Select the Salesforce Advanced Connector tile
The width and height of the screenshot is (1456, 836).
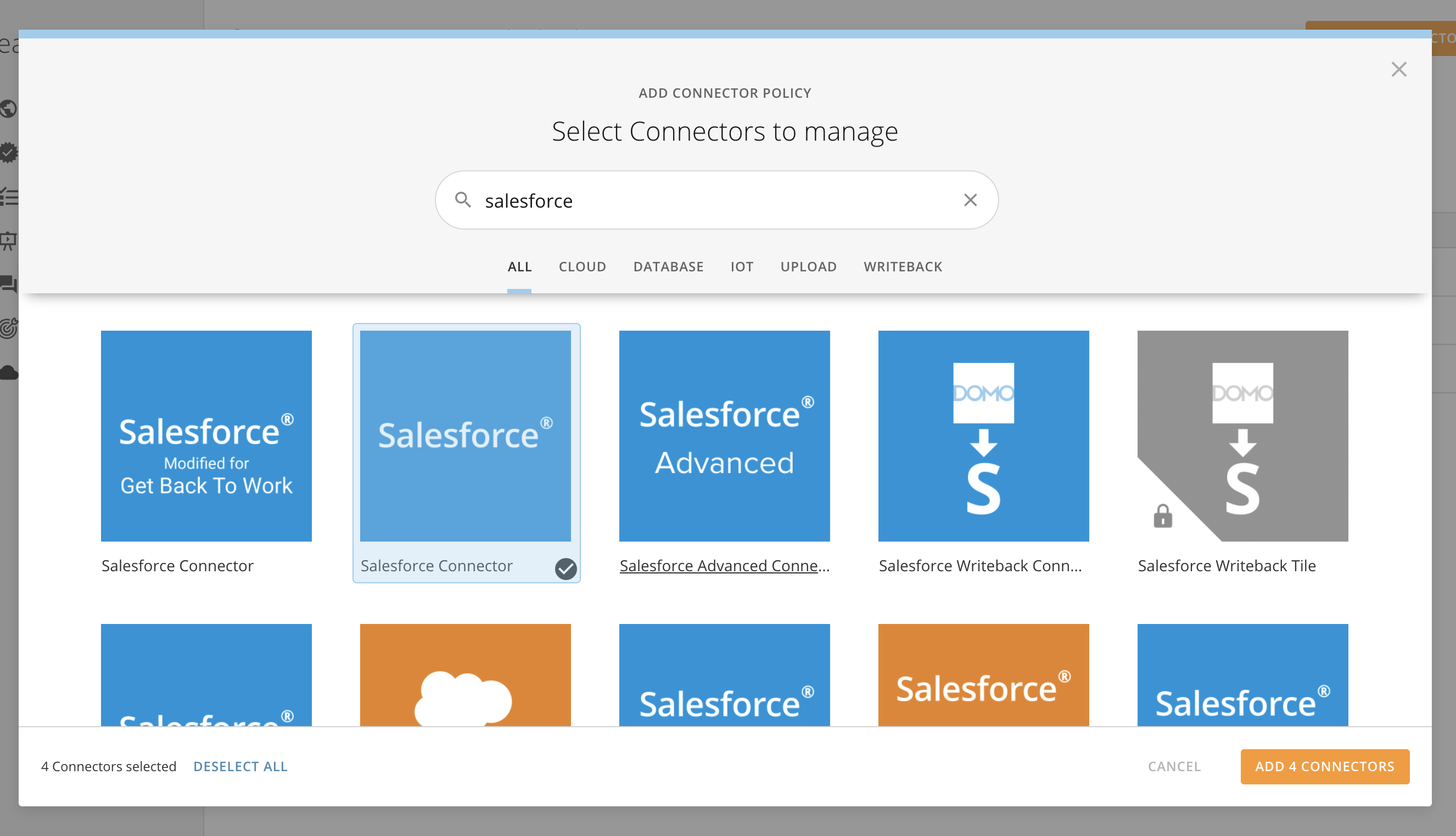coord(724,435)
